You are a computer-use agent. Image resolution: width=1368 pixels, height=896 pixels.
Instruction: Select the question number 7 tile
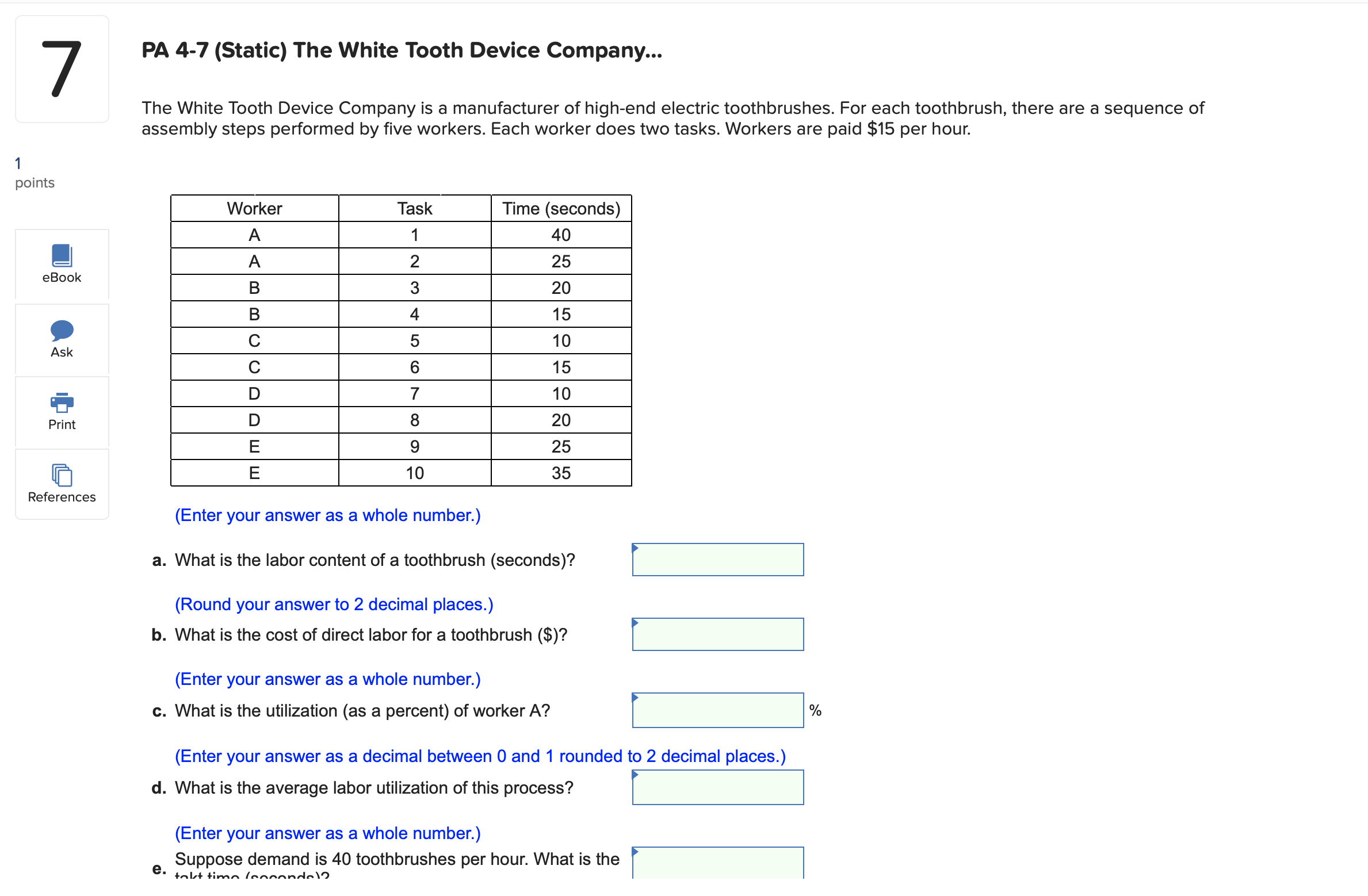[x=62, y=69]
